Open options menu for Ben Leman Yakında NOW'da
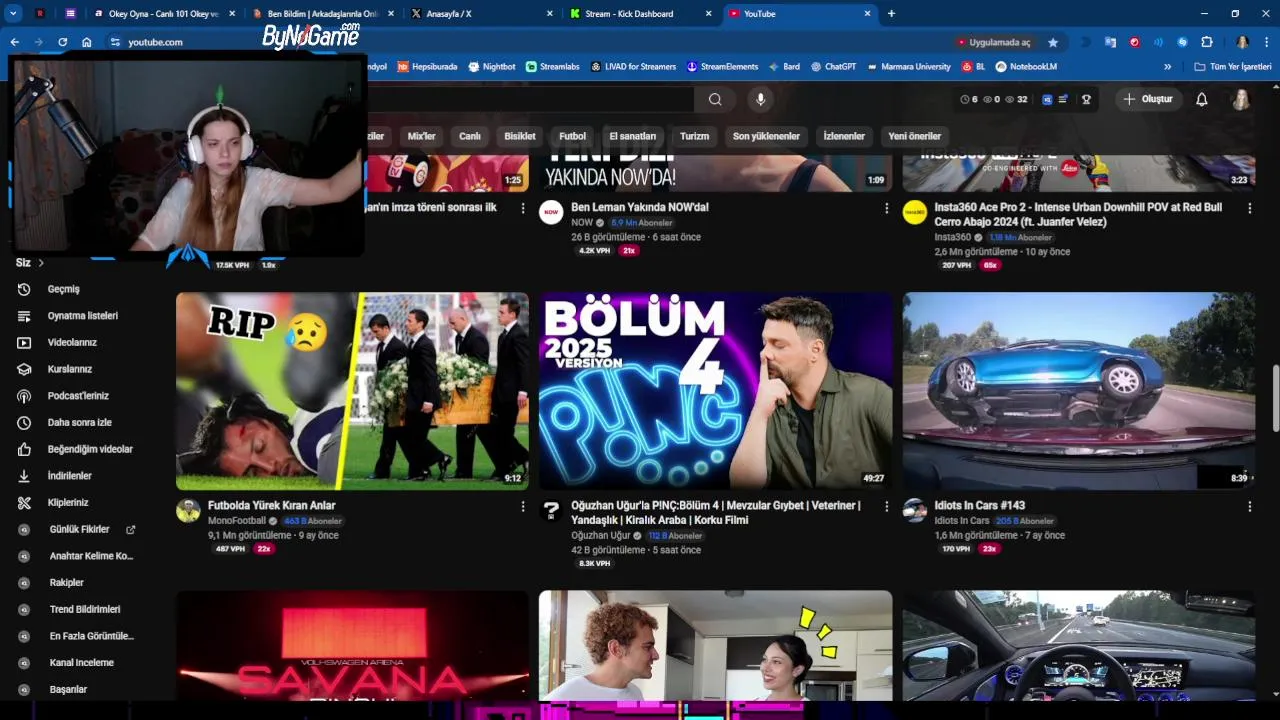The width and height of the screenshot is (1280, 720). pos(886,208)
